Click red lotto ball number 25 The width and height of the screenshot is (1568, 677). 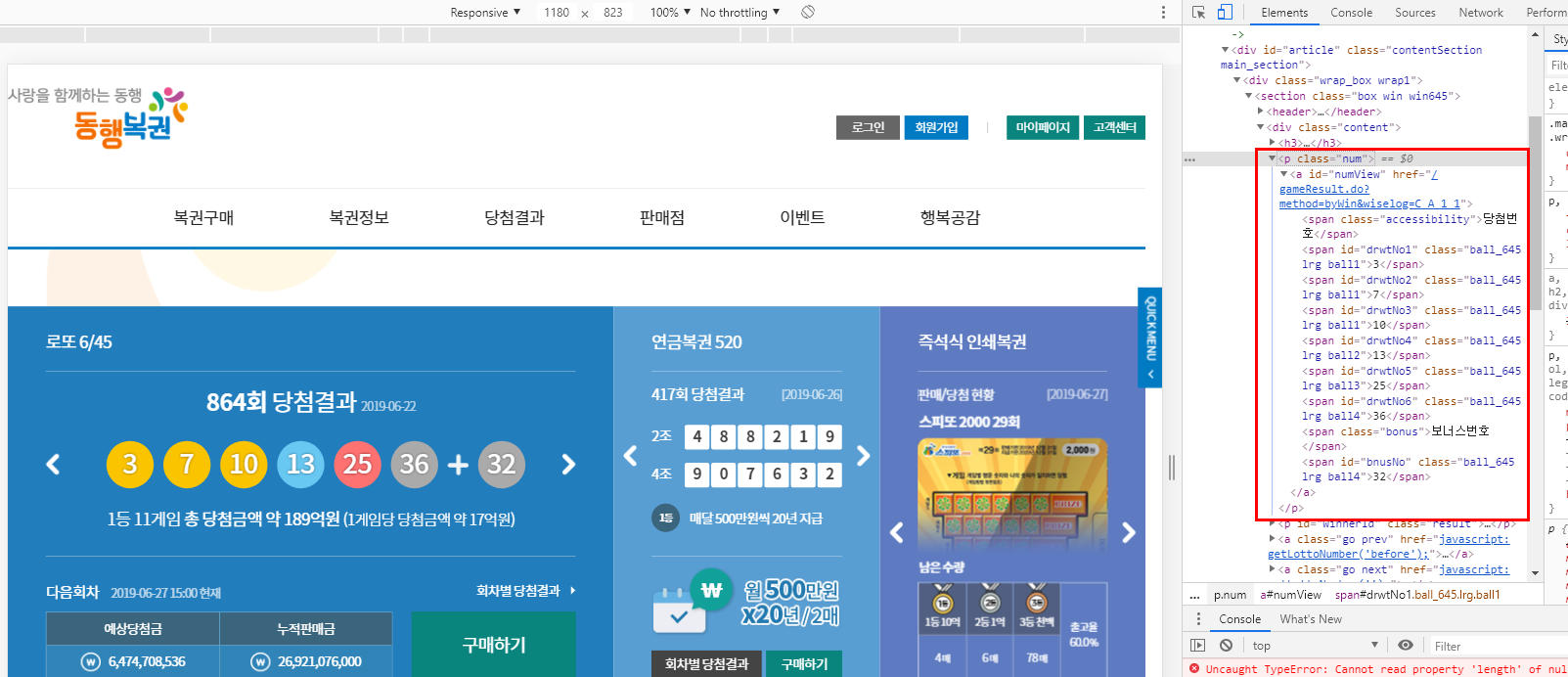click(x=358, y=464)
